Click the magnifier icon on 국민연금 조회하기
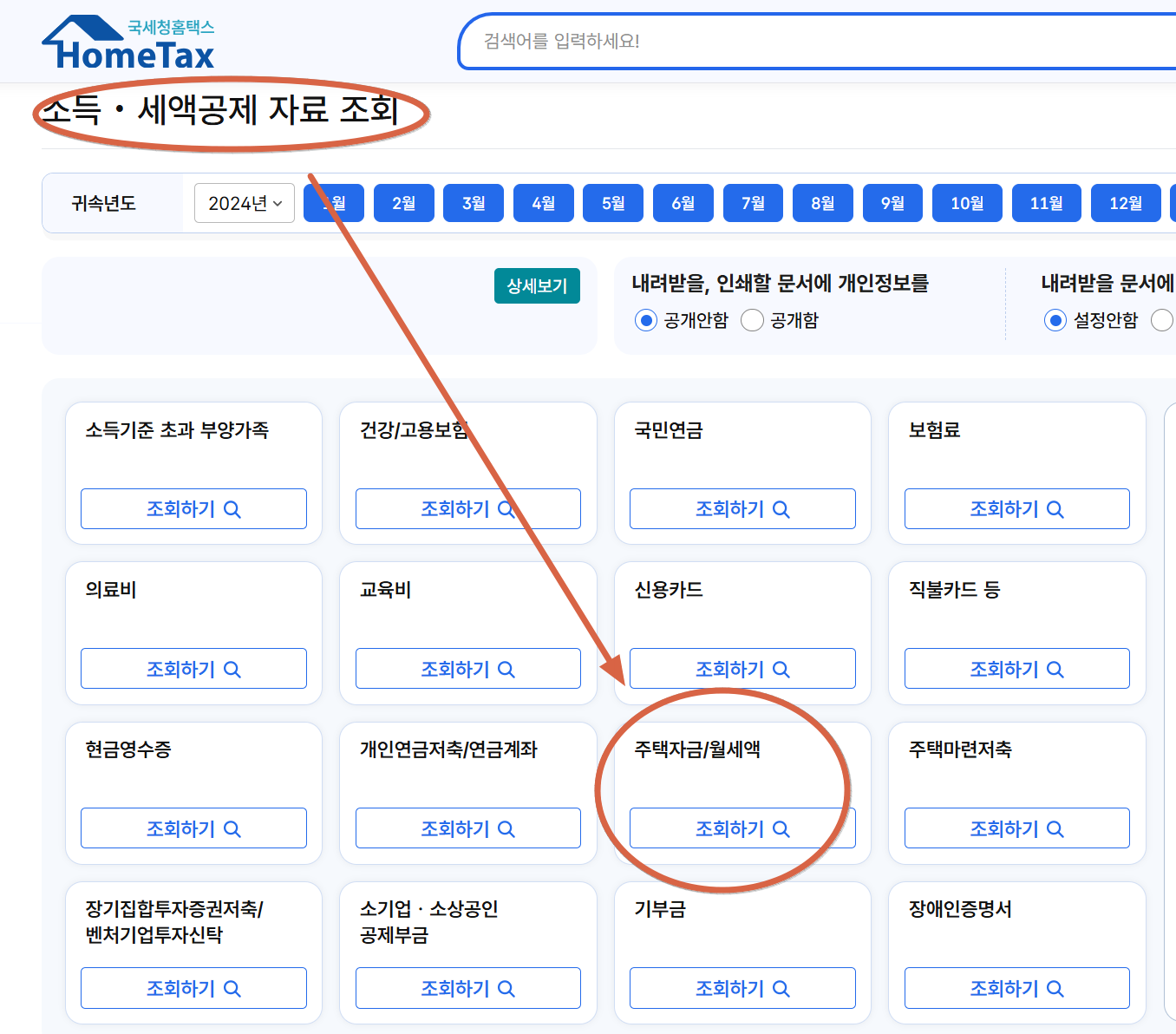Screen dimensions: 1176x1034 783,509
